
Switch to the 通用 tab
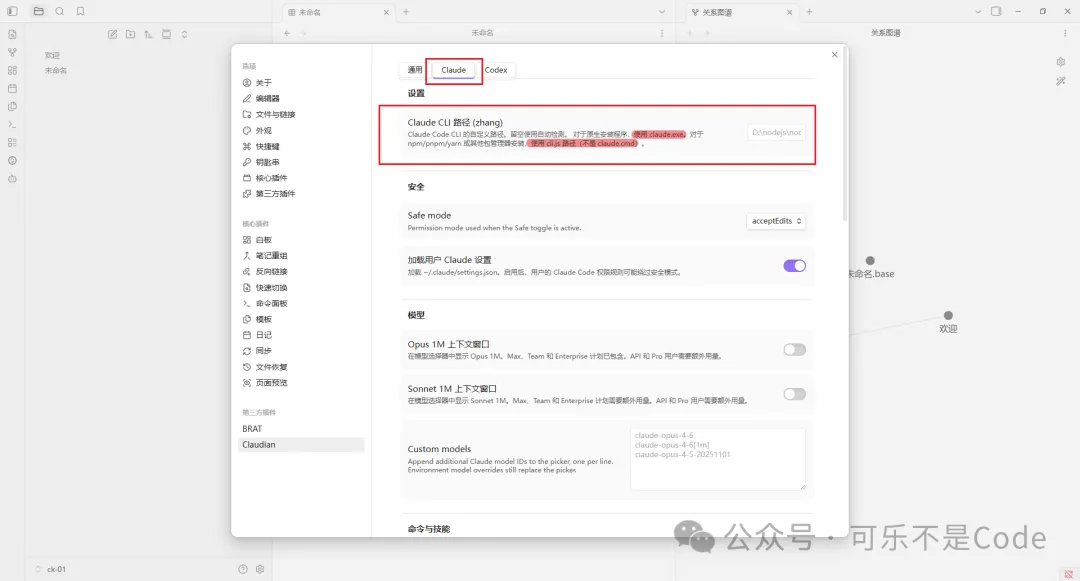pos(415,70)
